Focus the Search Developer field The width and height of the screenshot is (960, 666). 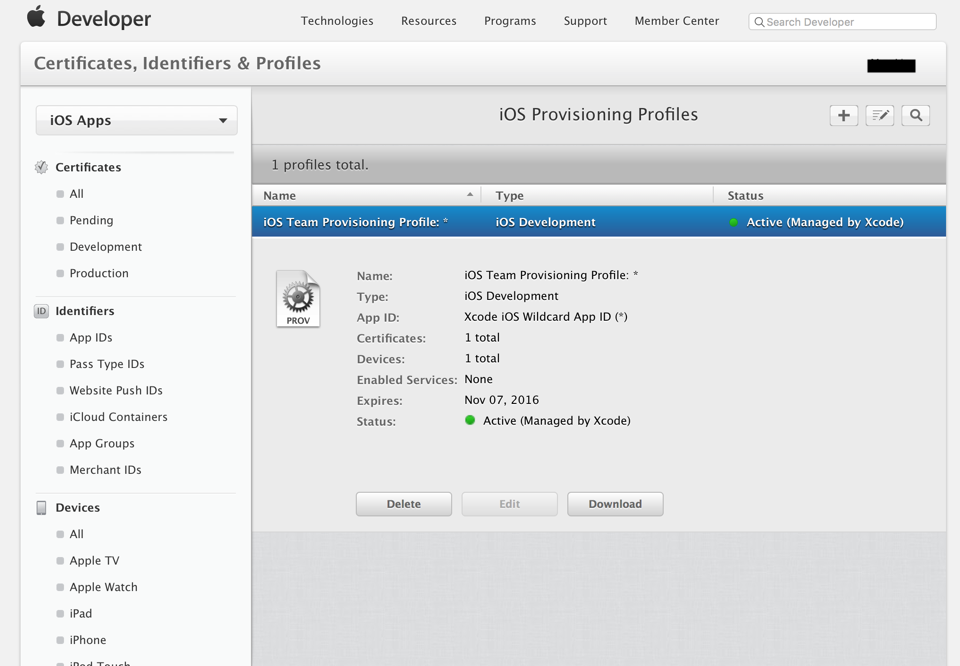pos(842,21)
